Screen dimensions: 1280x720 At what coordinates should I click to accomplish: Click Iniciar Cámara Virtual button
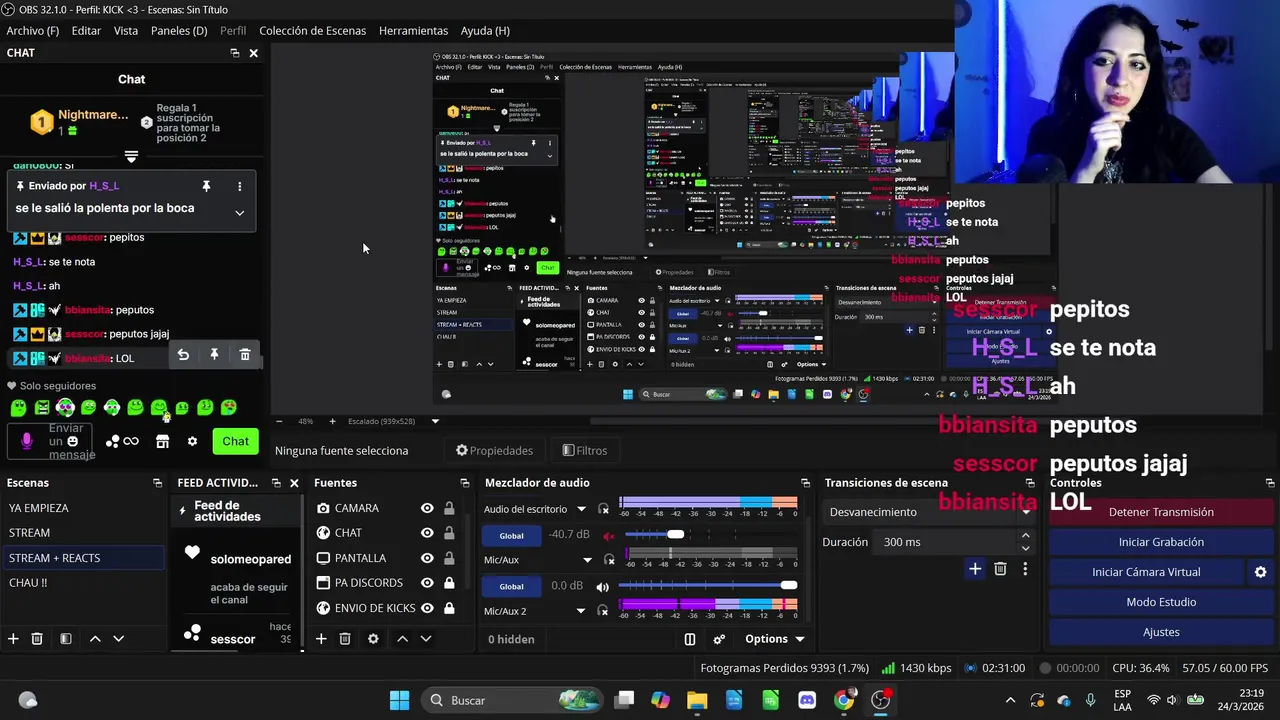[x=1146, y=572]
